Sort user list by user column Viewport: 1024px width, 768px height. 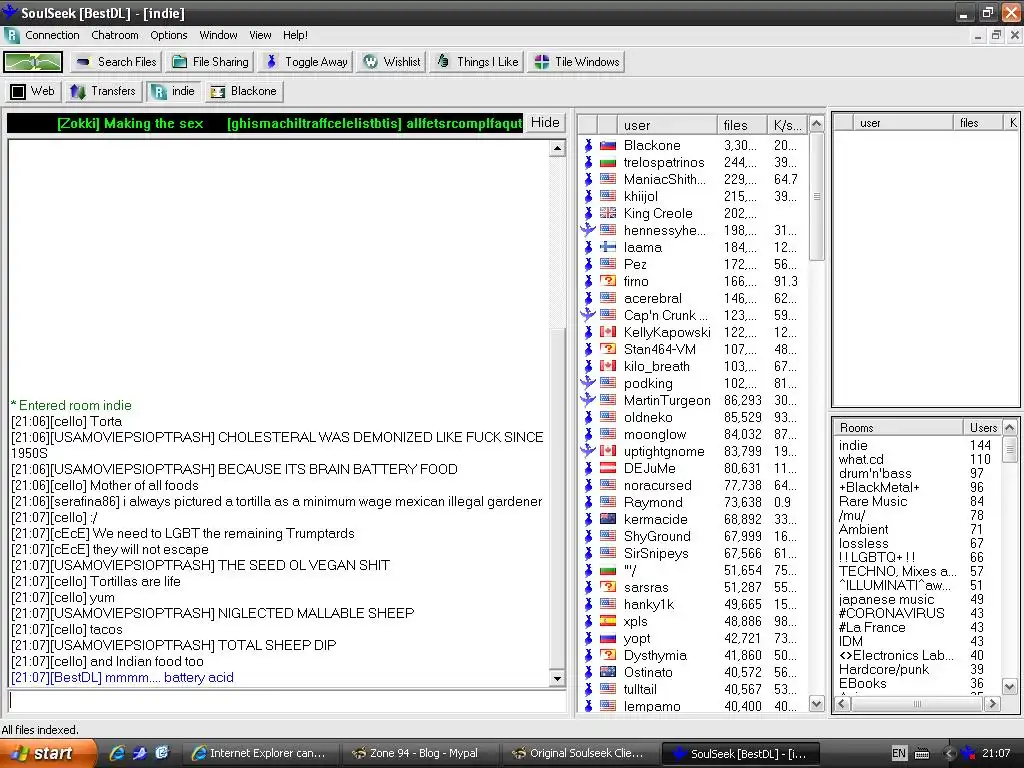point(667,125)
